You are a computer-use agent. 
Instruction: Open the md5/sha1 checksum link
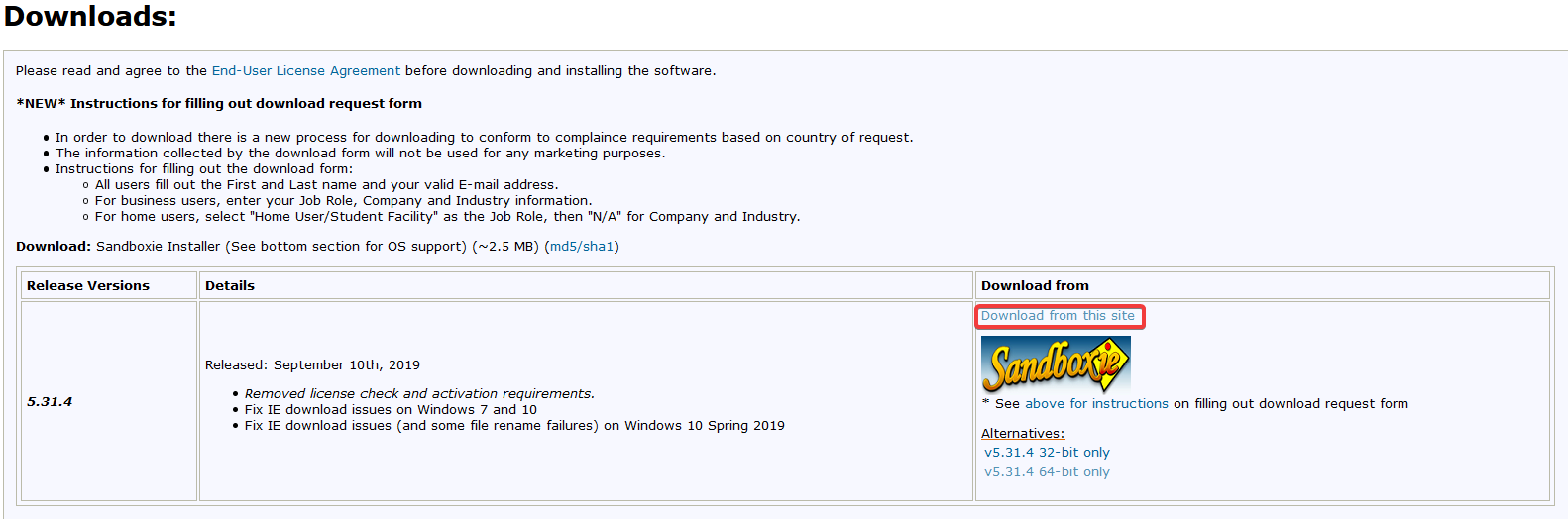[582, 247]
